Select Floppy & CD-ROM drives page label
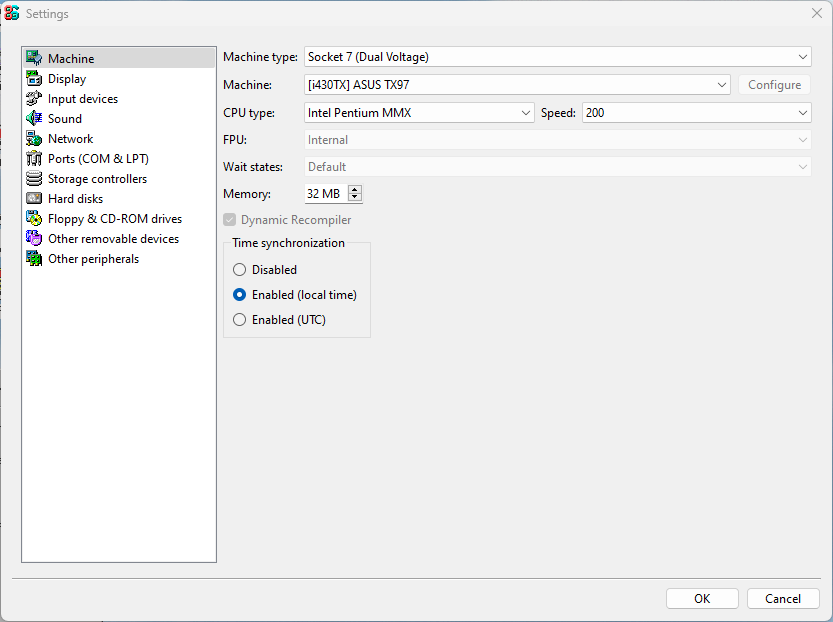Screen dimensions: 833x622 pyautogui.click(x=115, y=219)
